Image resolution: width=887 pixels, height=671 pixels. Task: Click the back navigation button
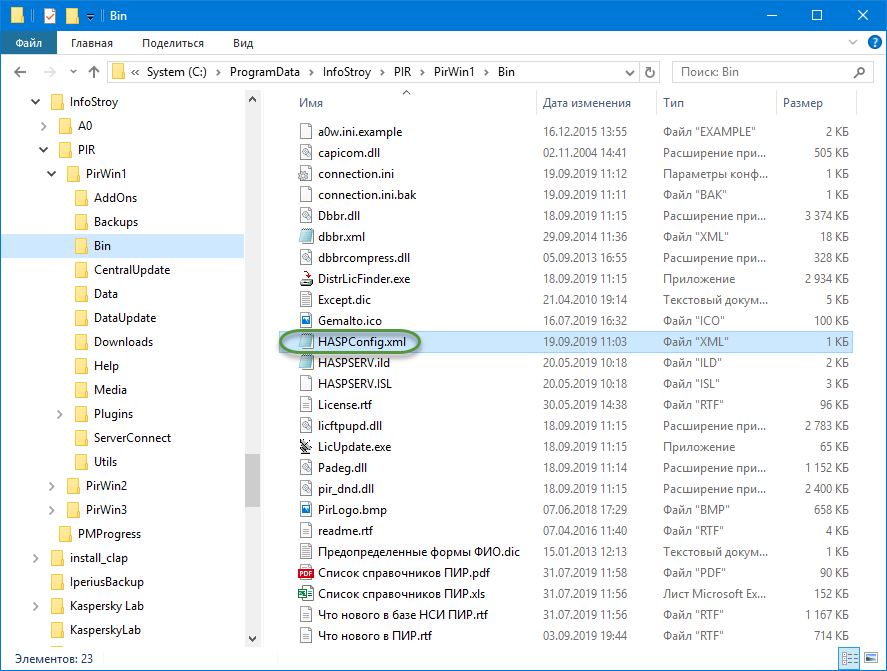coord(20,71)
